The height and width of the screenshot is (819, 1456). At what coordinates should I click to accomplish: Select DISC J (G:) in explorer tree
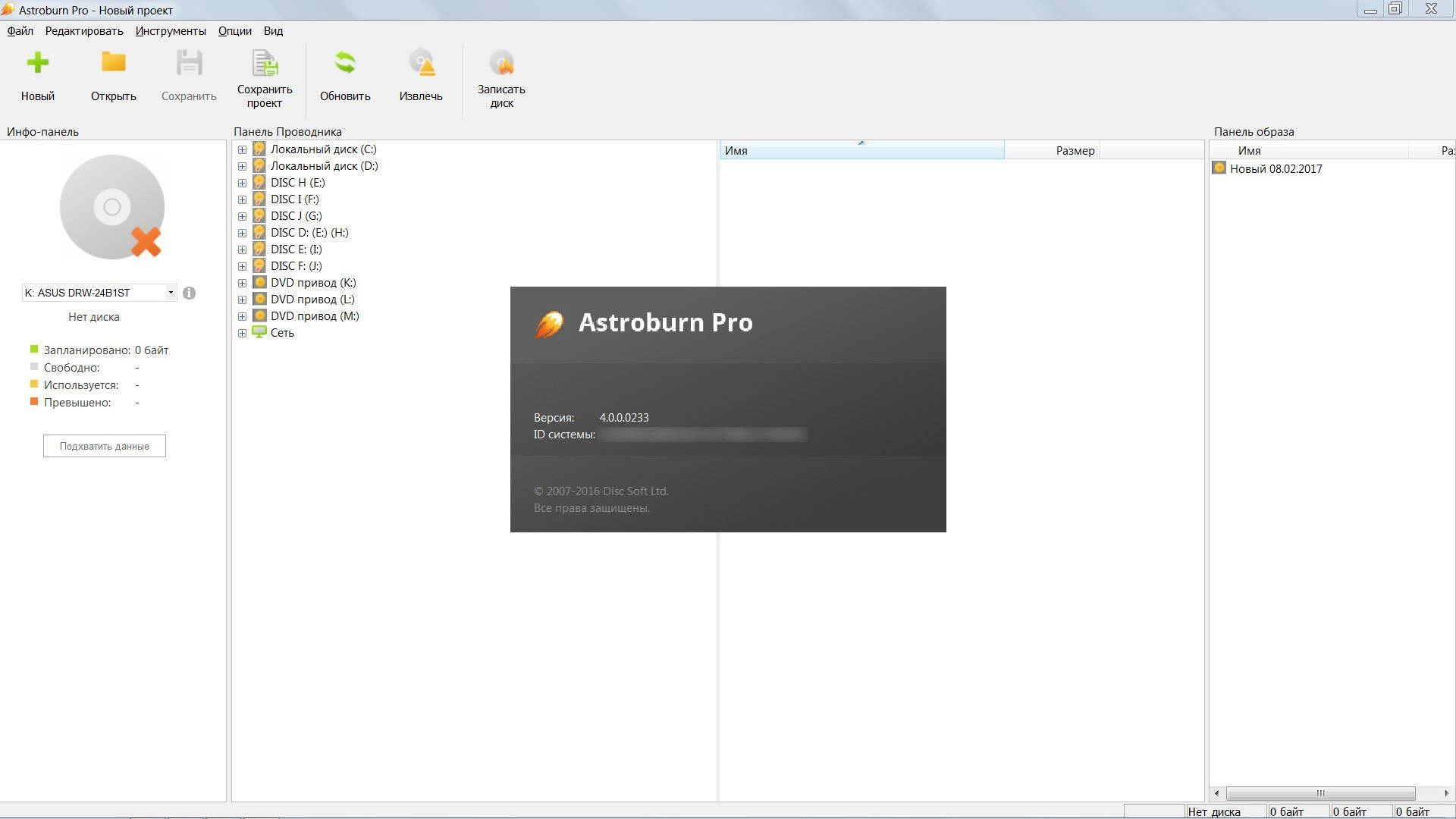click(297, 216)
